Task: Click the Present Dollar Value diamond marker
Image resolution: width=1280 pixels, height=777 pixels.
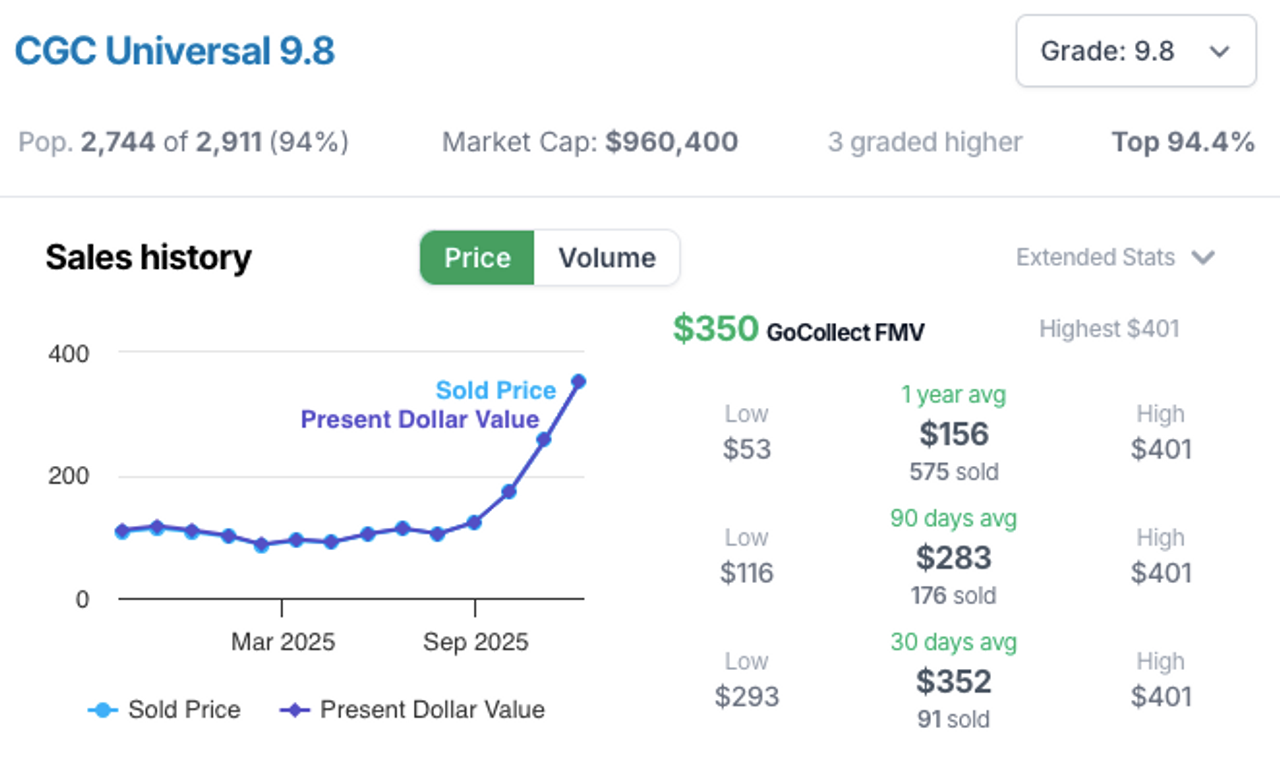Action: (294, 710)
